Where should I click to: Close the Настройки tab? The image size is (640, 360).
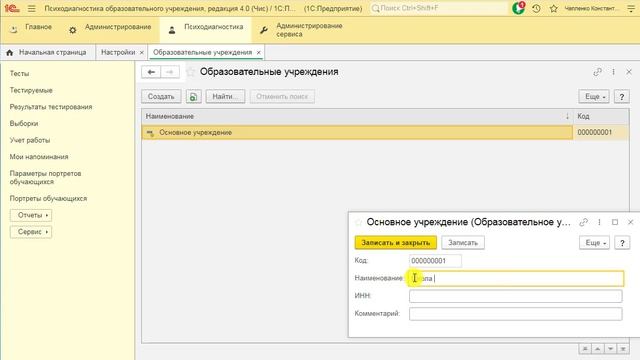coord(142,53)
